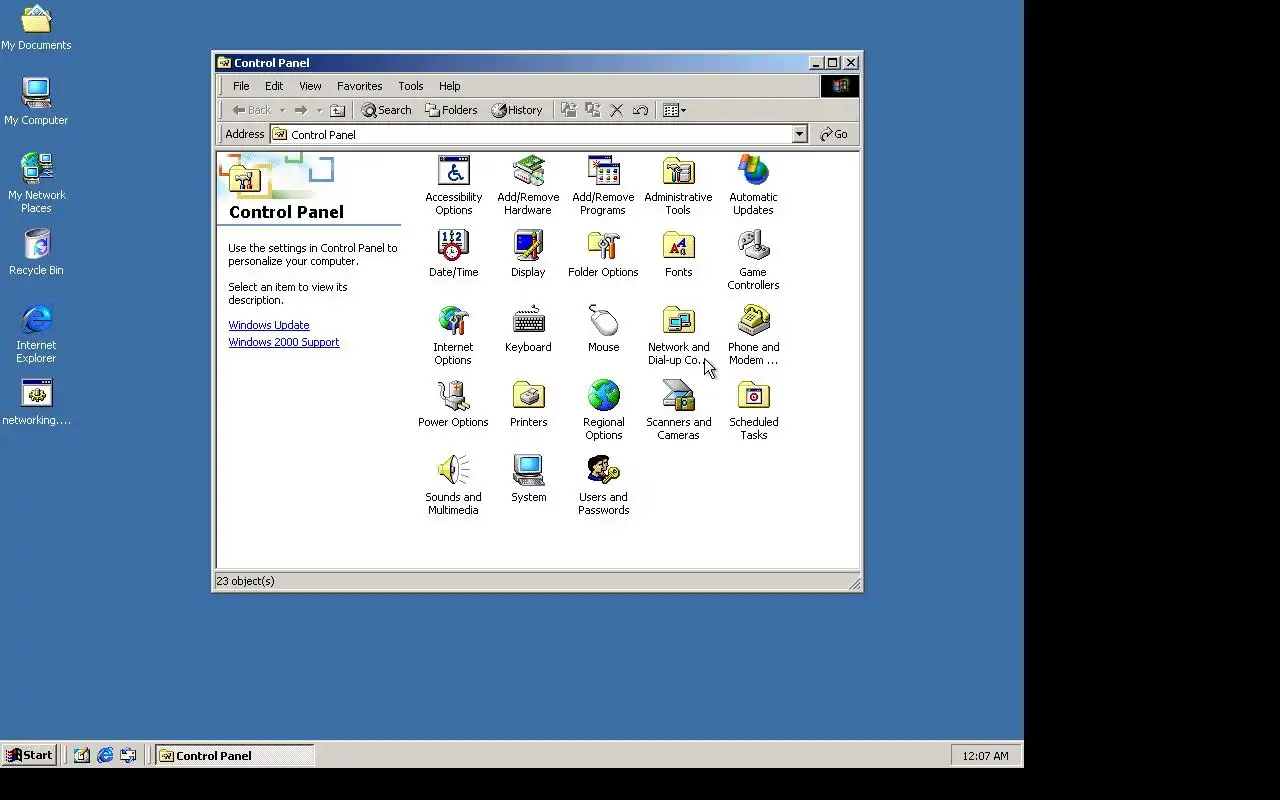Click the taskbar clock

[985, 755]
